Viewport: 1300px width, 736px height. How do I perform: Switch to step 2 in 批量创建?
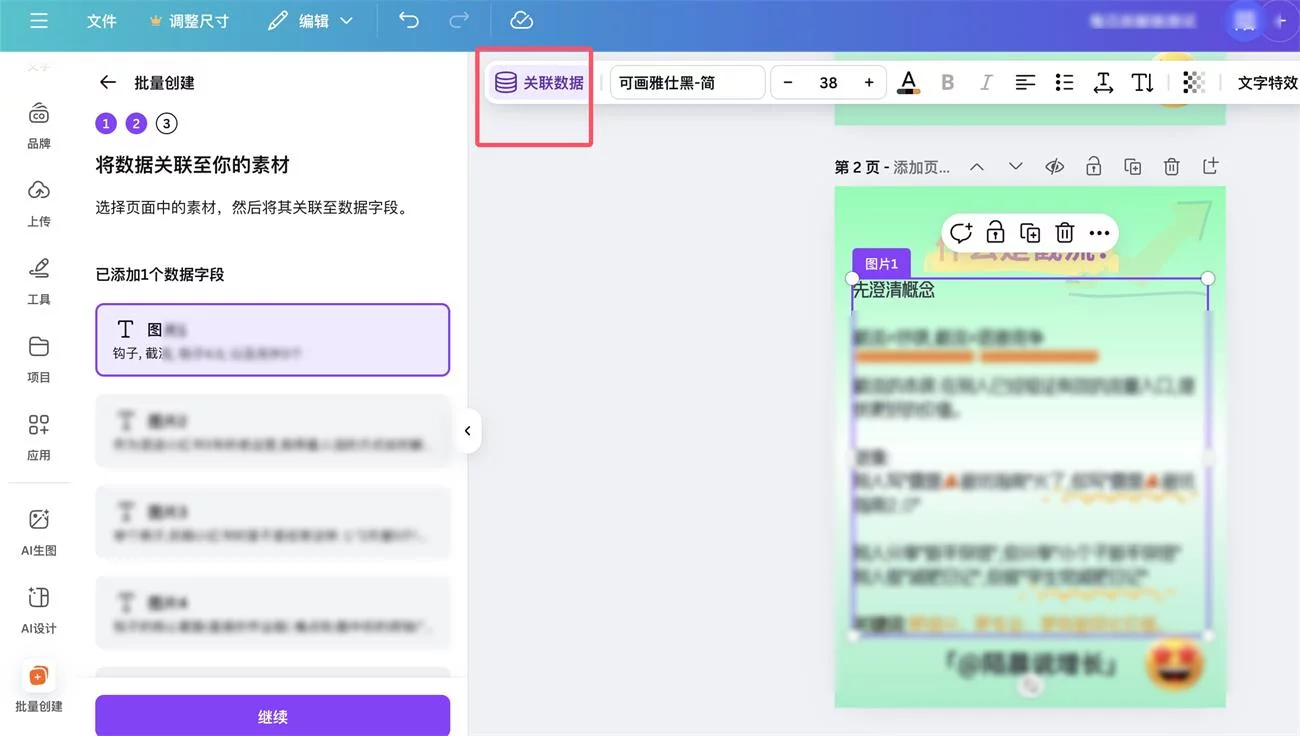click(x=136, y=123)
